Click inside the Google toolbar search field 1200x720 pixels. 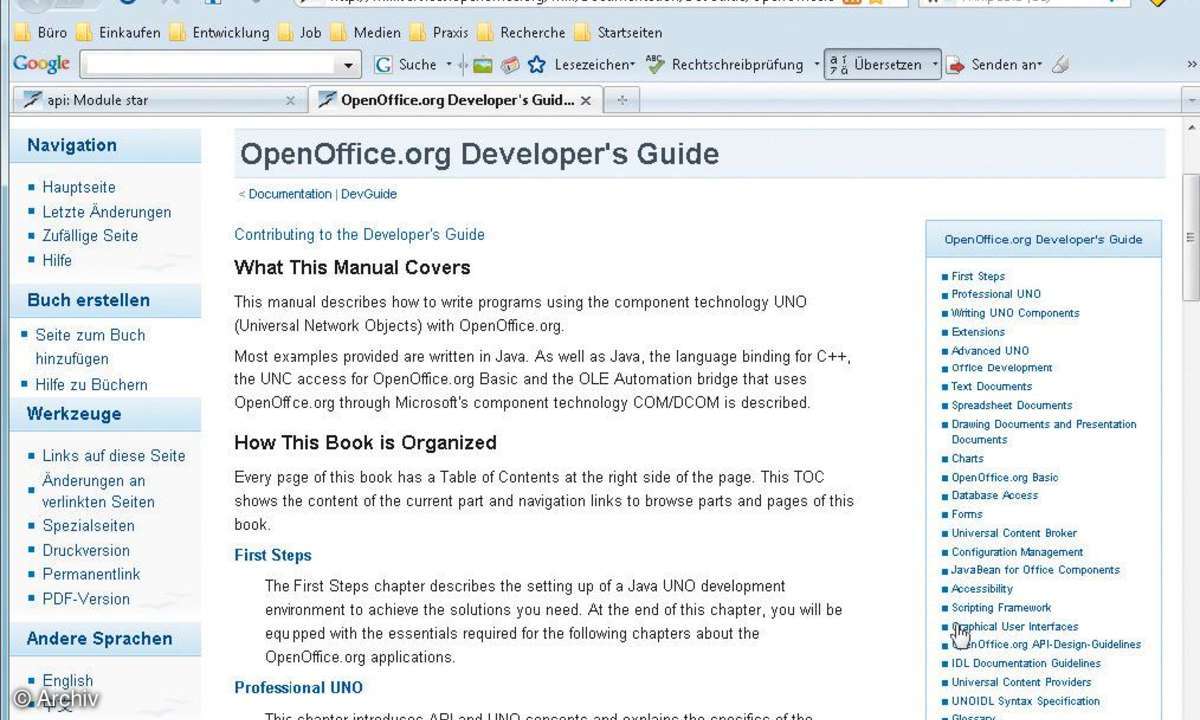(x=208, y=65)
